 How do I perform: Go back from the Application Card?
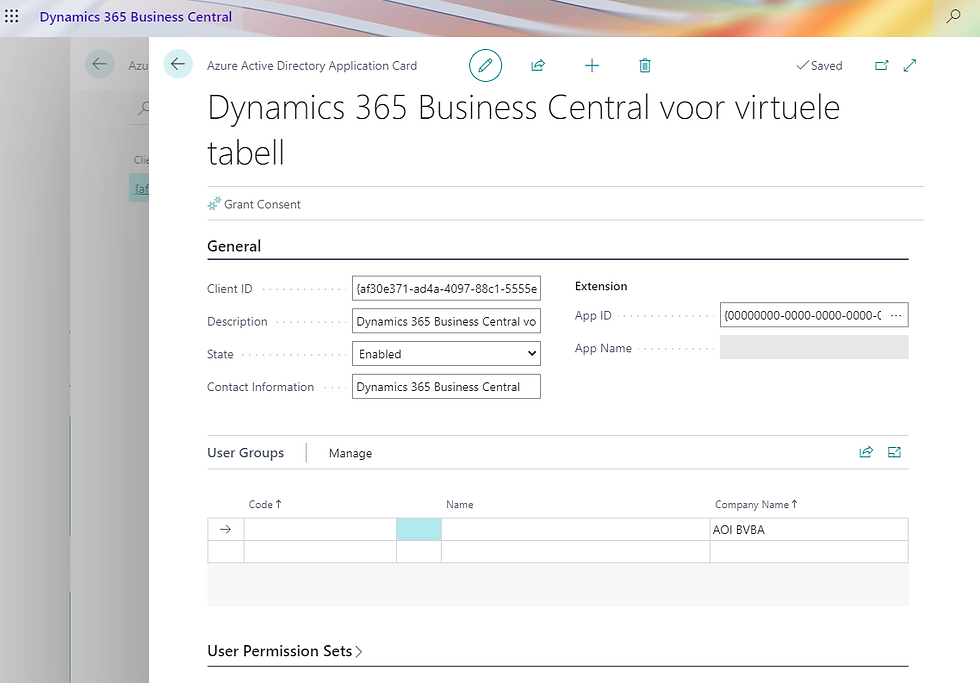(x=178, y=64)
